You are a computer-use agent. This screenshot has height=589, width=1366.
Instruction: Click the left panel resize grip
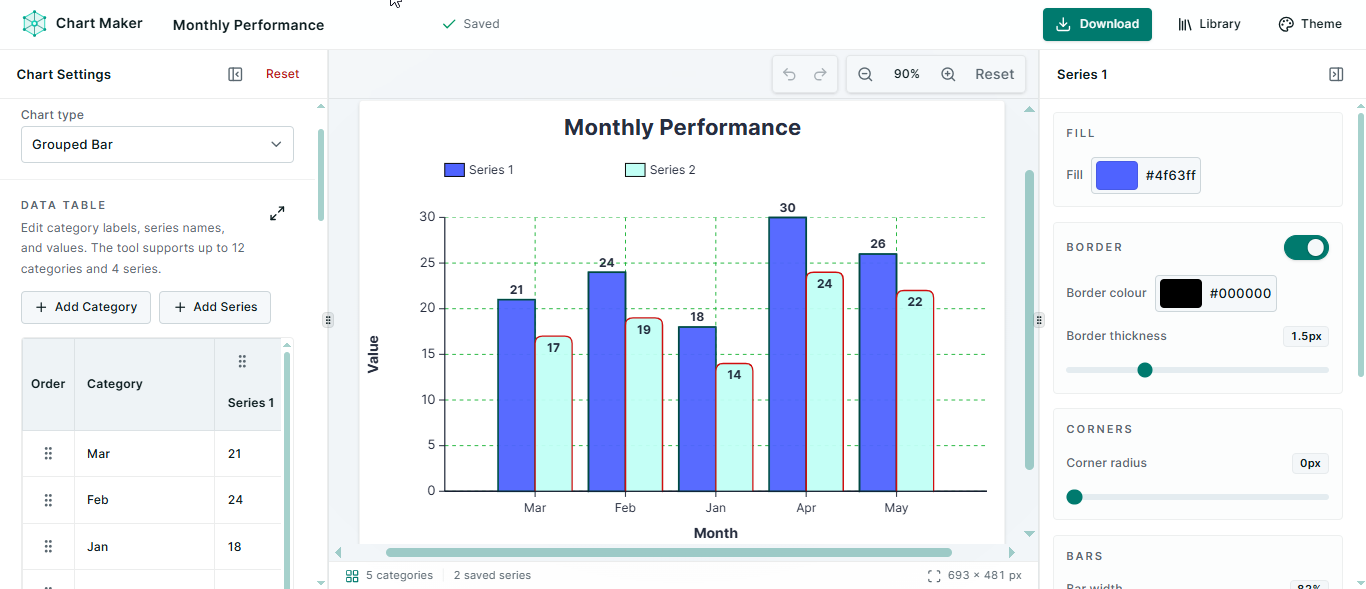(x=327, y=320)
